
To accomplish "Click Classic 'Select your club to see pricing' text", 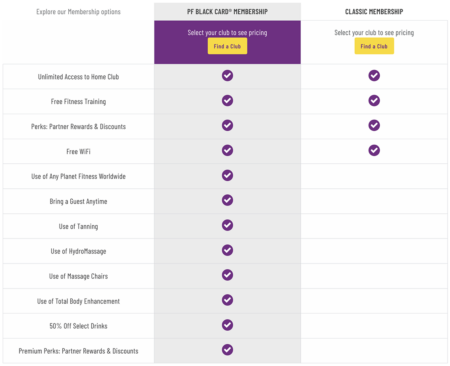I will click(x=374, y=33).
